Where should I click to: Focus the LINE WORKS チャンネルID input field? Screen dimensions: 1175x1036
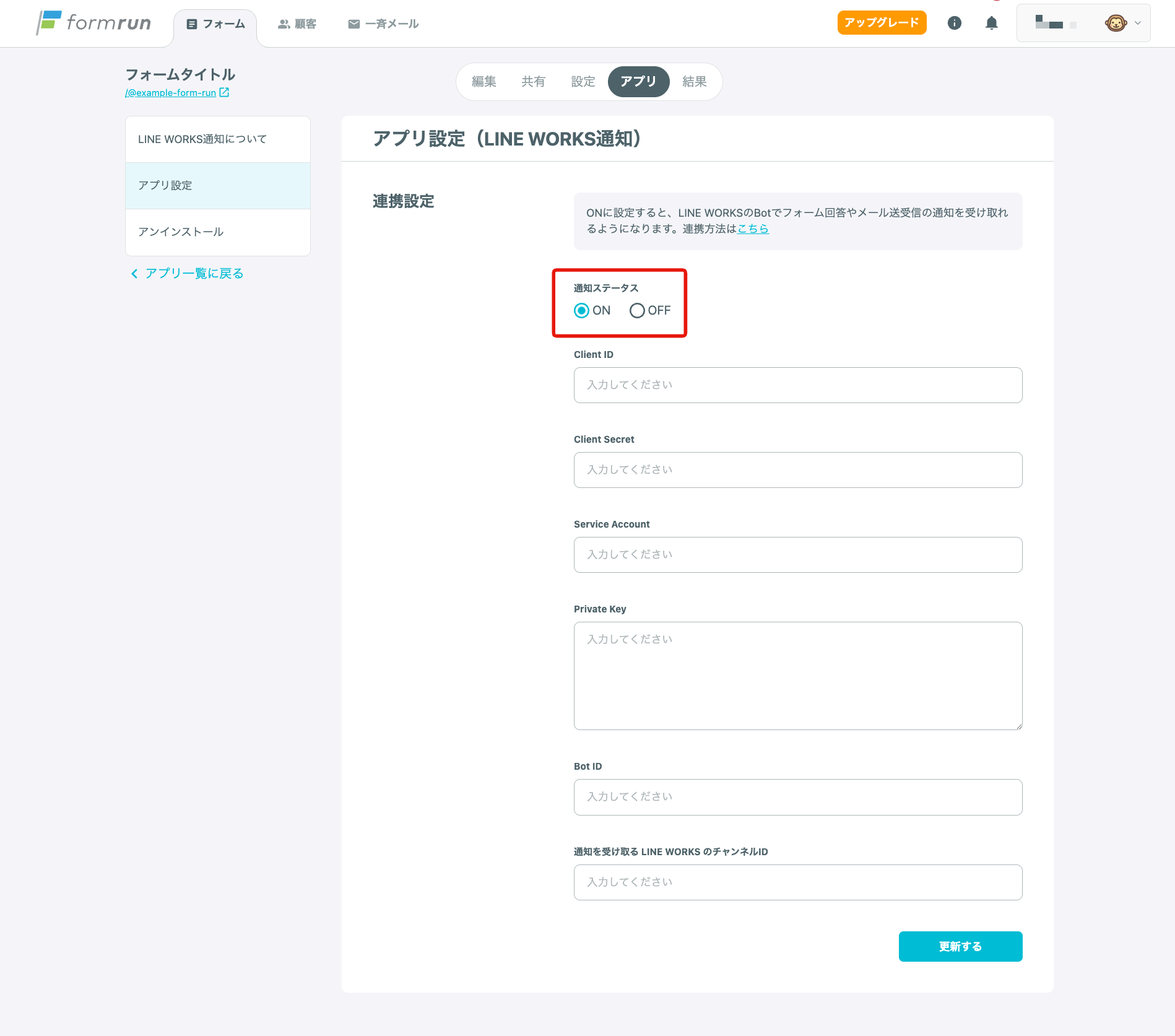point(798,882)
